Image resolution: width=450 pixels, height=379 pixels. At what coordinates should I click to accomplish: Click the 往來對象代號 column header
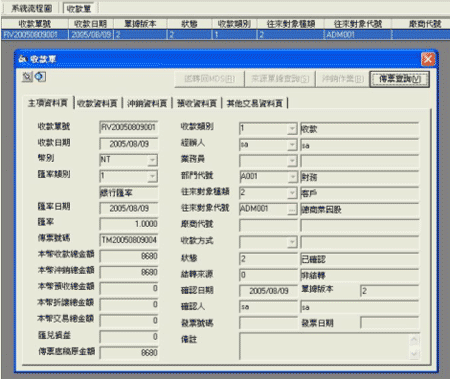358,24
